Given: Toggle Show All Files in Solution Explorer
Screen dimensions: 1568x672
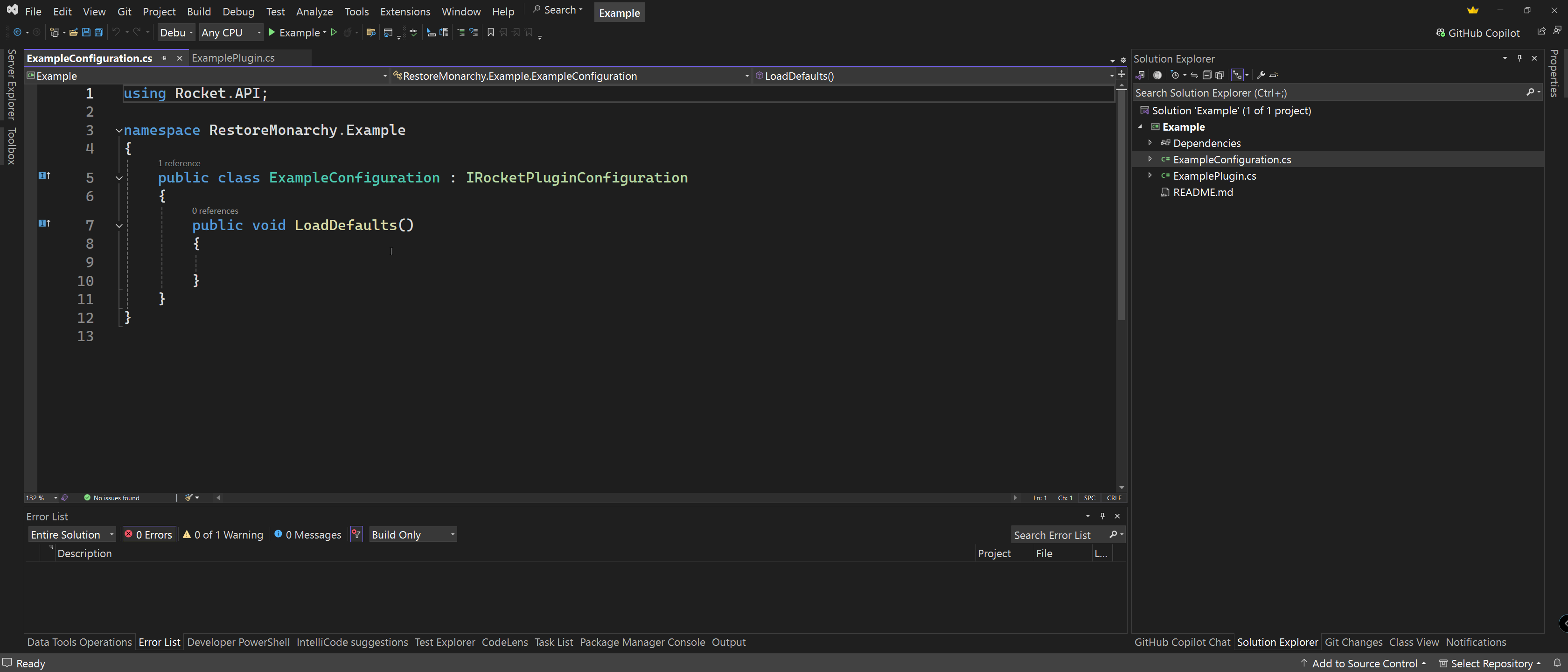Looking at the screenshot, I should 1219,75.
